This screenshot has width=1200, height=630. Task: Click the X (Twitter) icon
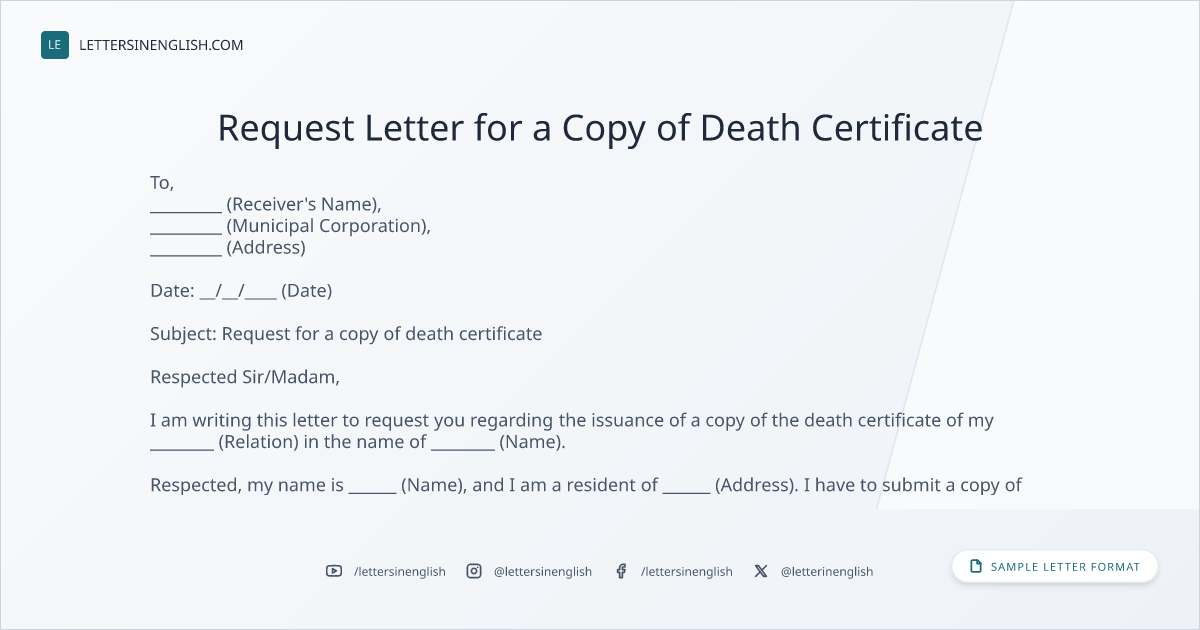761,571
